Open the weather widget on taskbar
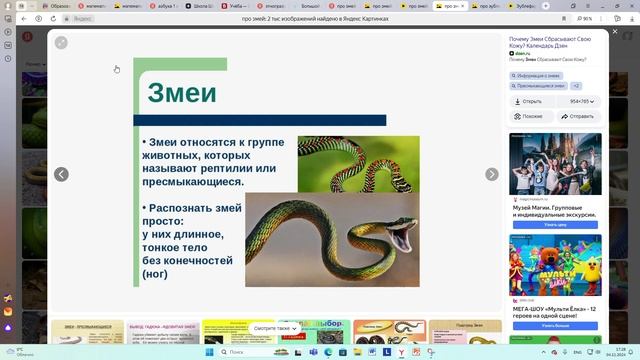The image size is (640, 360). (x=20, y=352)
